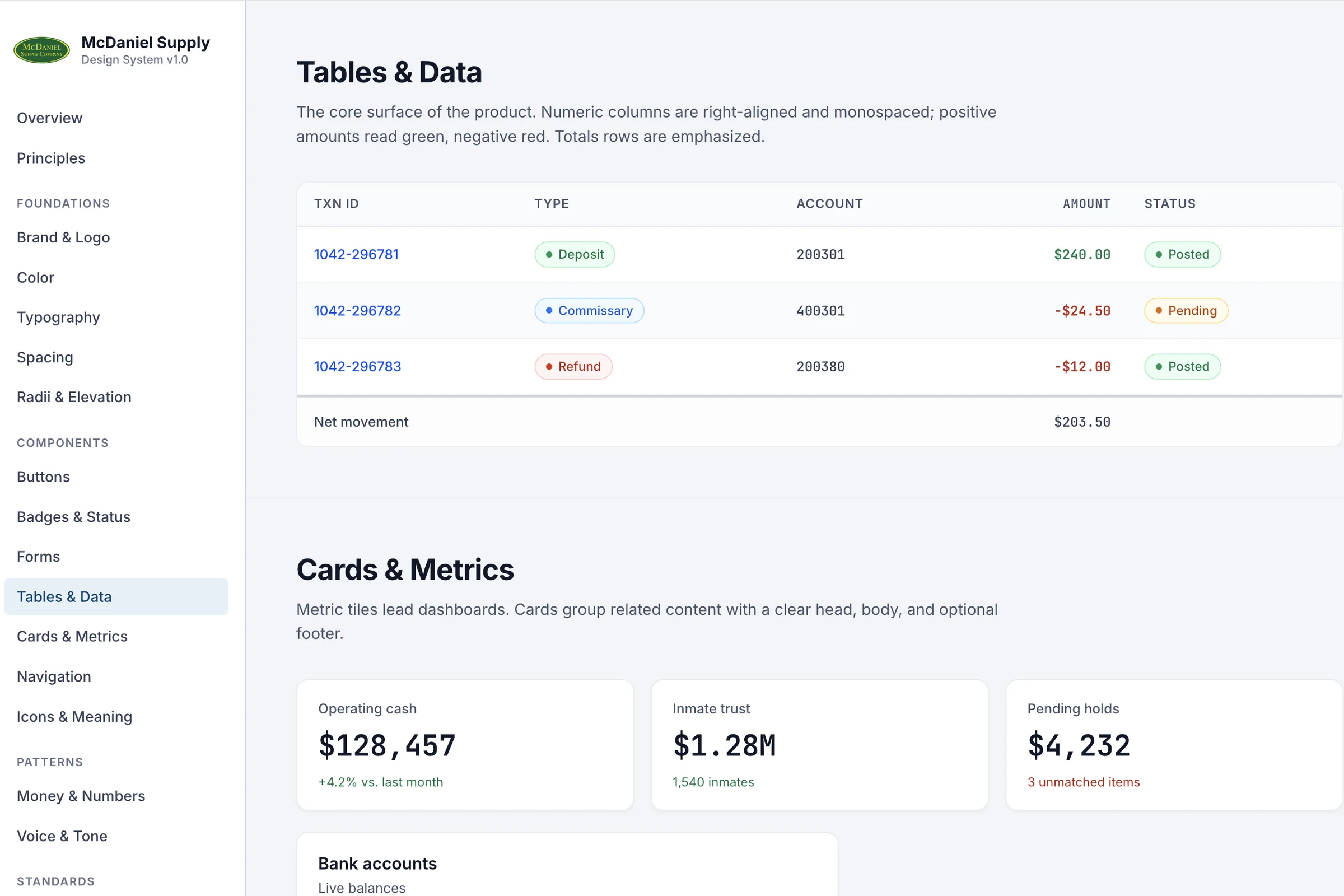Navigate to the Typography page
The width and height of the screenshot is (1344, 896).
58,317
